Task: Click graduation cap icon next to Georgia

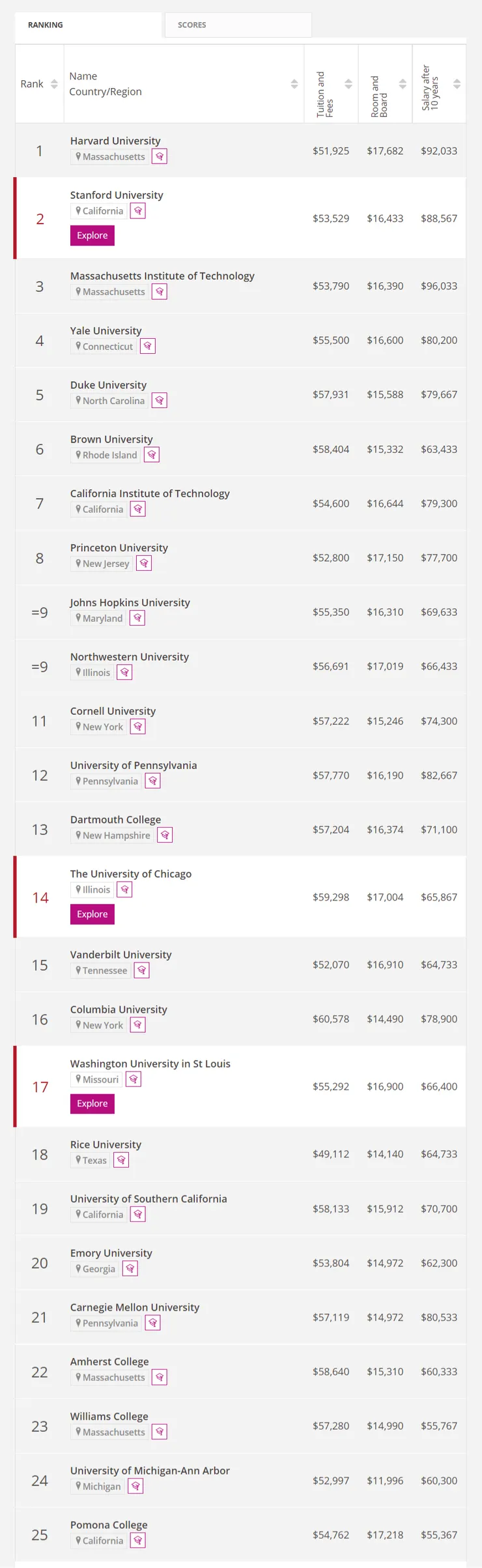Action: [130, 1269]
